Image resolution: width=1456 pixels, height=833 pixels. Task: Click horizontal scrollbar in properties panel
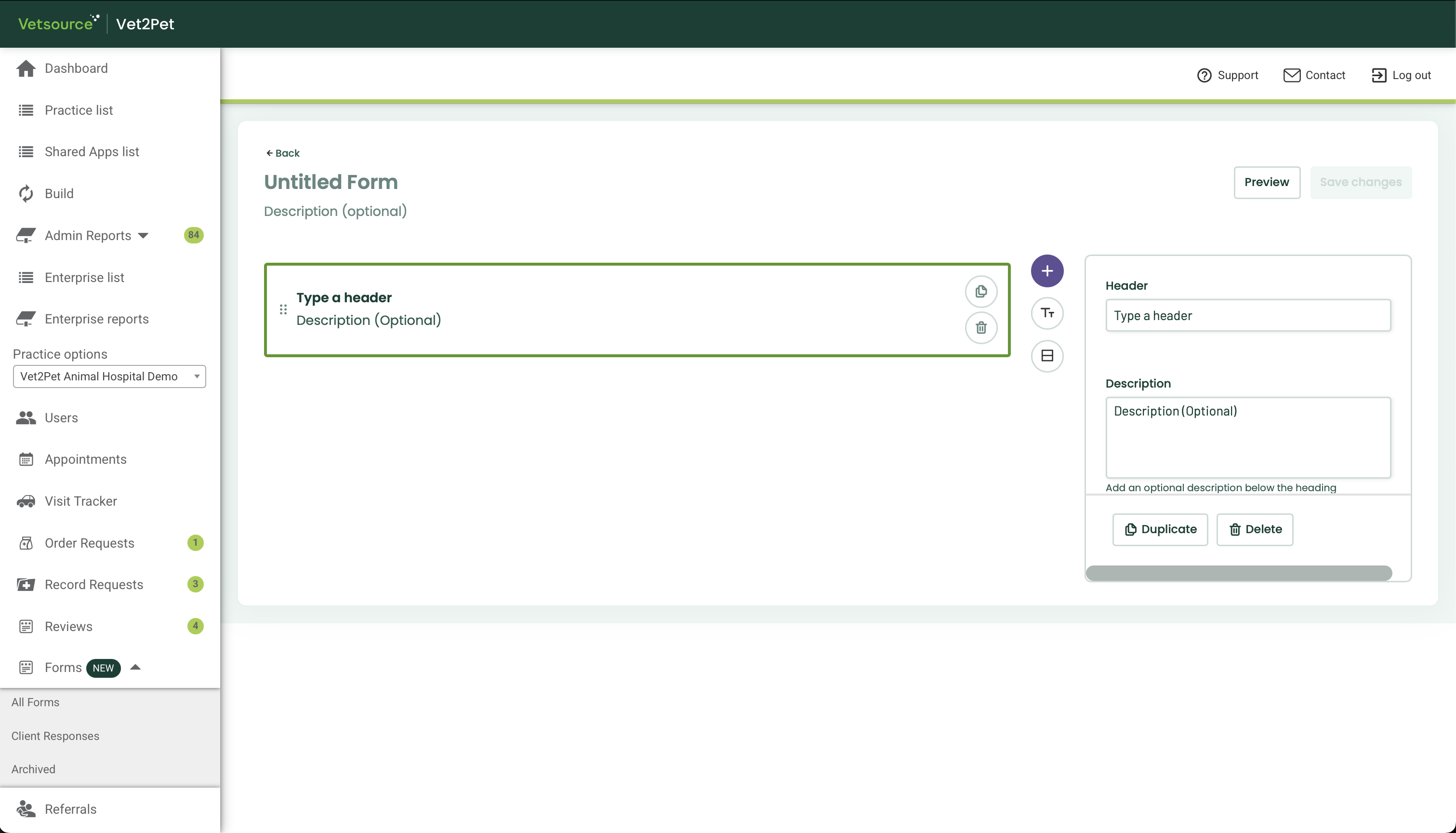[x=1238, y=573]
